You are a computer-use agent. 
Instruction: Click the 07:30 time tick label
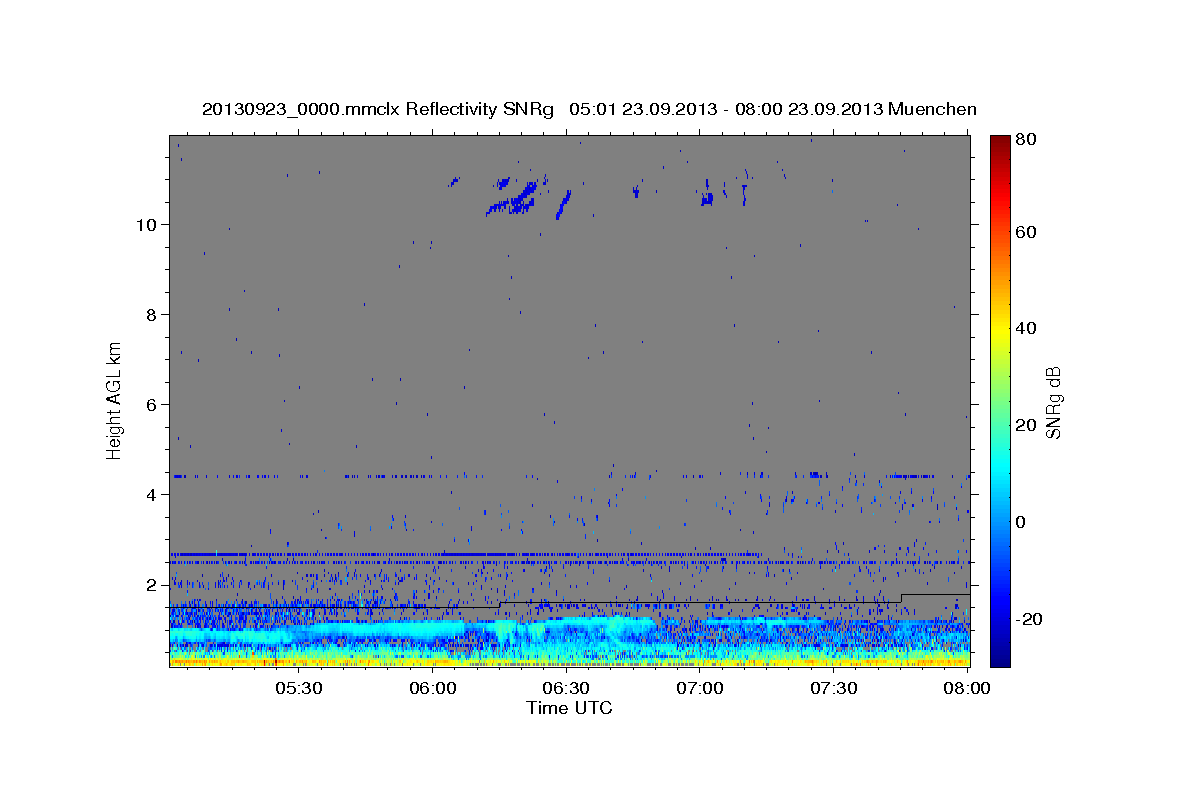click(834, 688)
